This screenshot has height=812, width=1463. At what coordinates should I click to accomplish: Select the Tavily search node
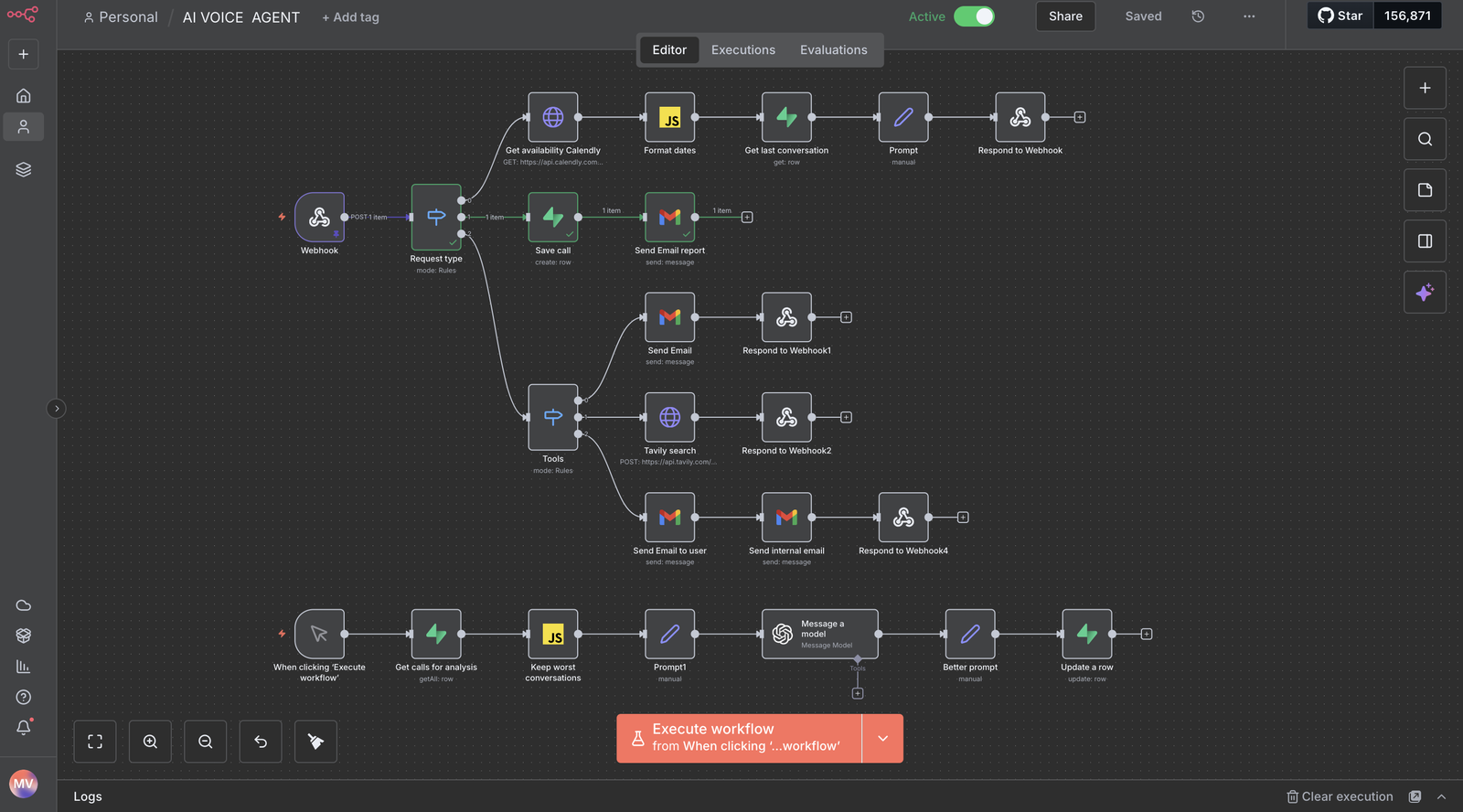coord(669,417)
